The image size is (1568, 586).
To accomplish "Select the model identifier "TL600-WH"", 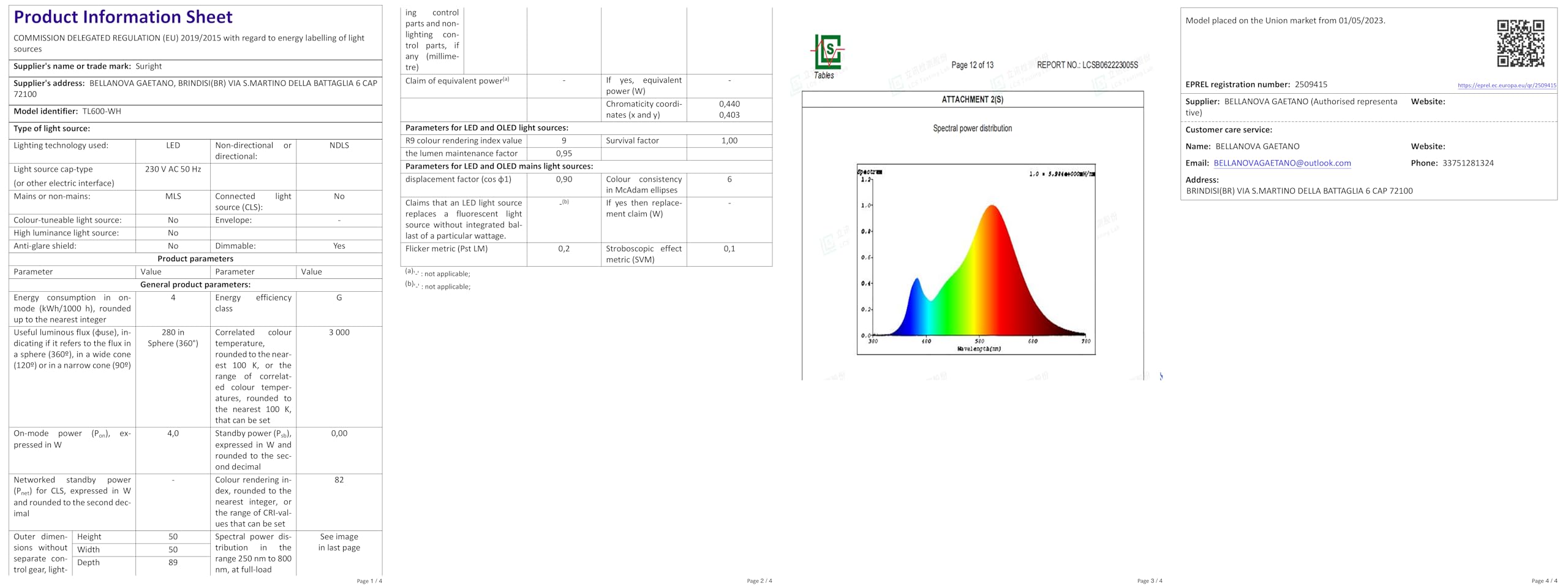I will pyautogui.click(x=102, y=112).
